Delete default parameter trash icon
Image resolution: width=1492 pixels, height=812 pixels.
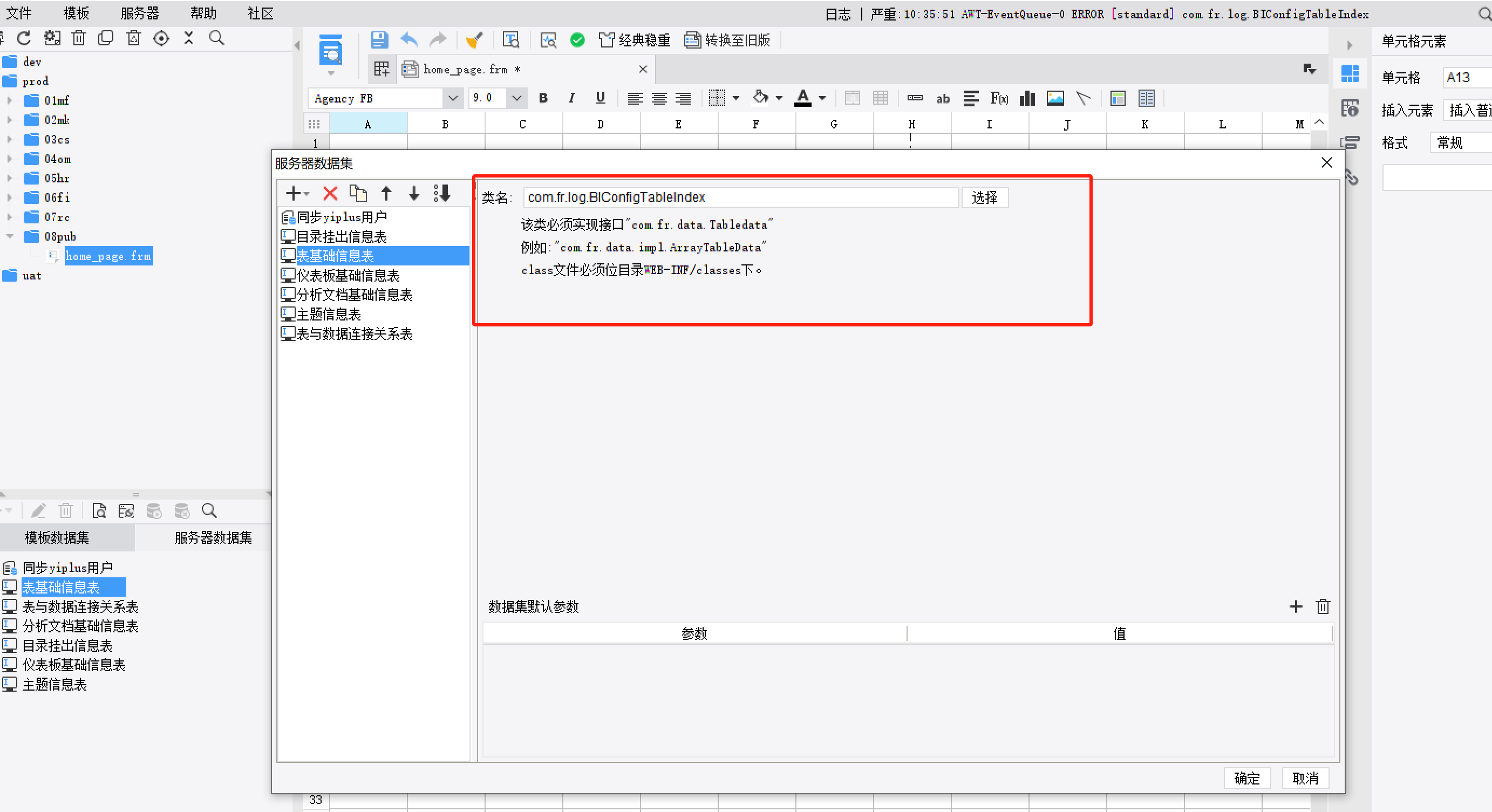[x=1323, y=606]
